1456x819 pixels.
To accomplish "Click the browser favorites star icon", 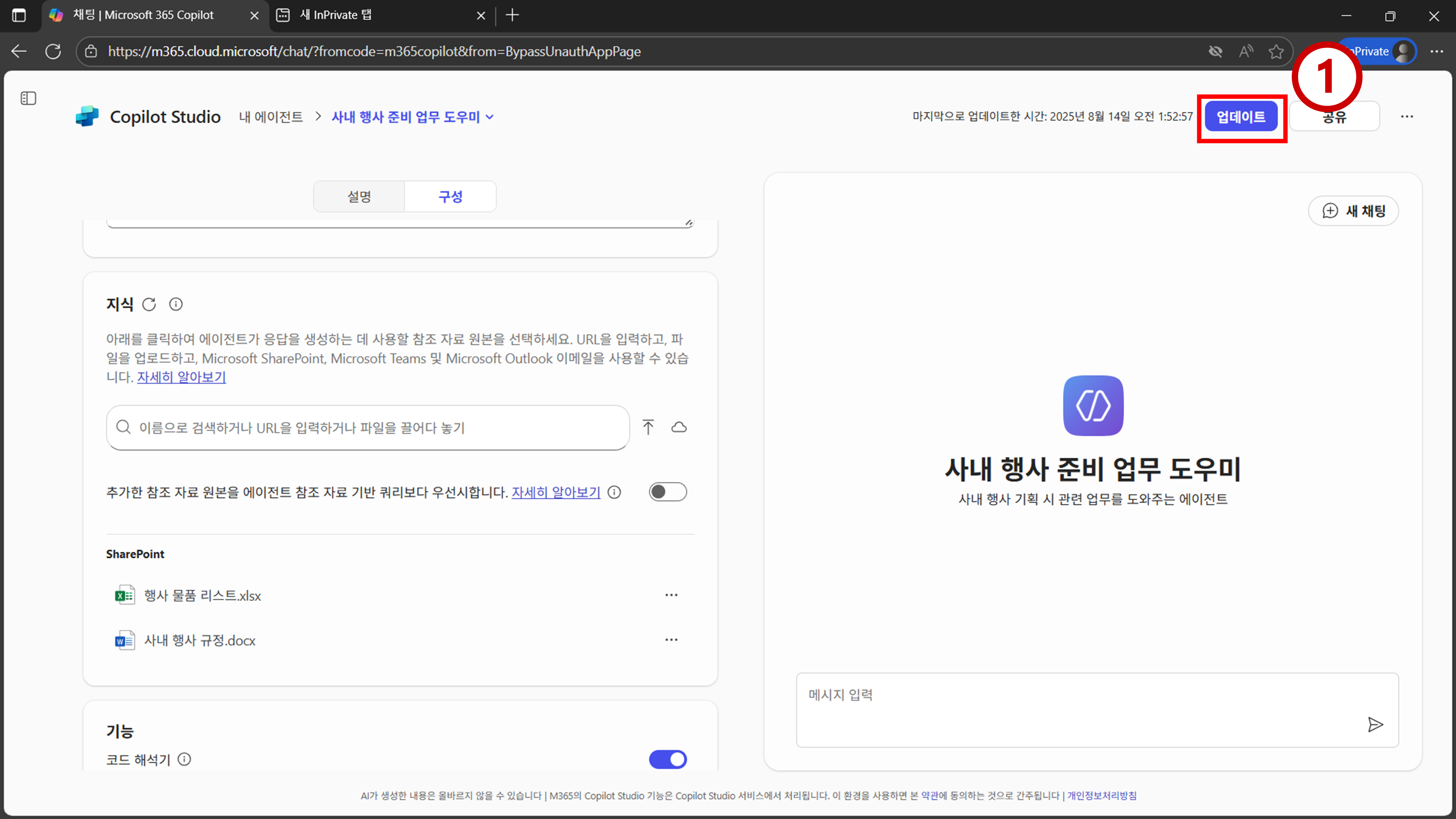I will pos(1276,51).
